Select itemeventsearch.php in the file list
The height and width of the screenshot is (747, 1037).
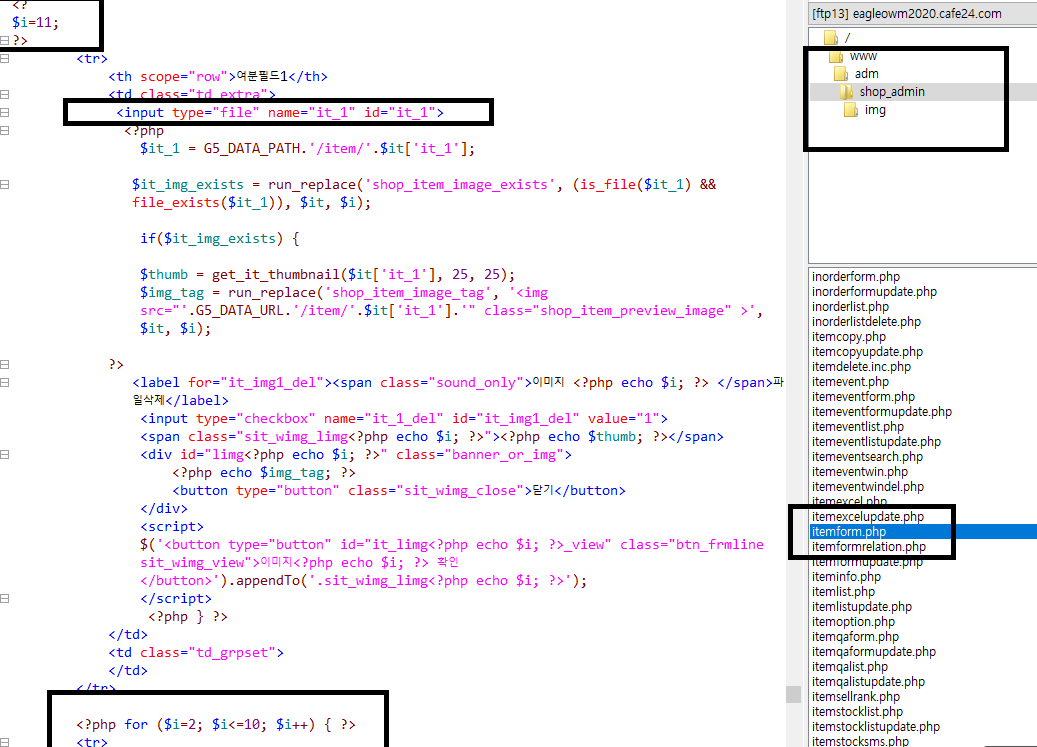click(x=867, y=457)
